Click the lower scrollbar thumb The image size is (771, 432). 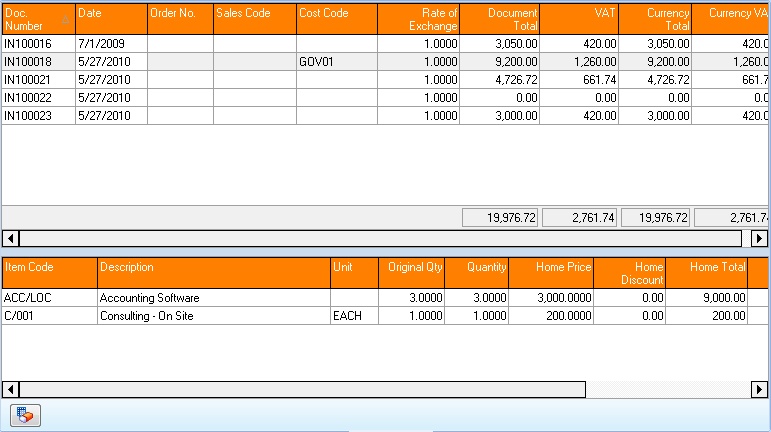[x=302, y=389]
